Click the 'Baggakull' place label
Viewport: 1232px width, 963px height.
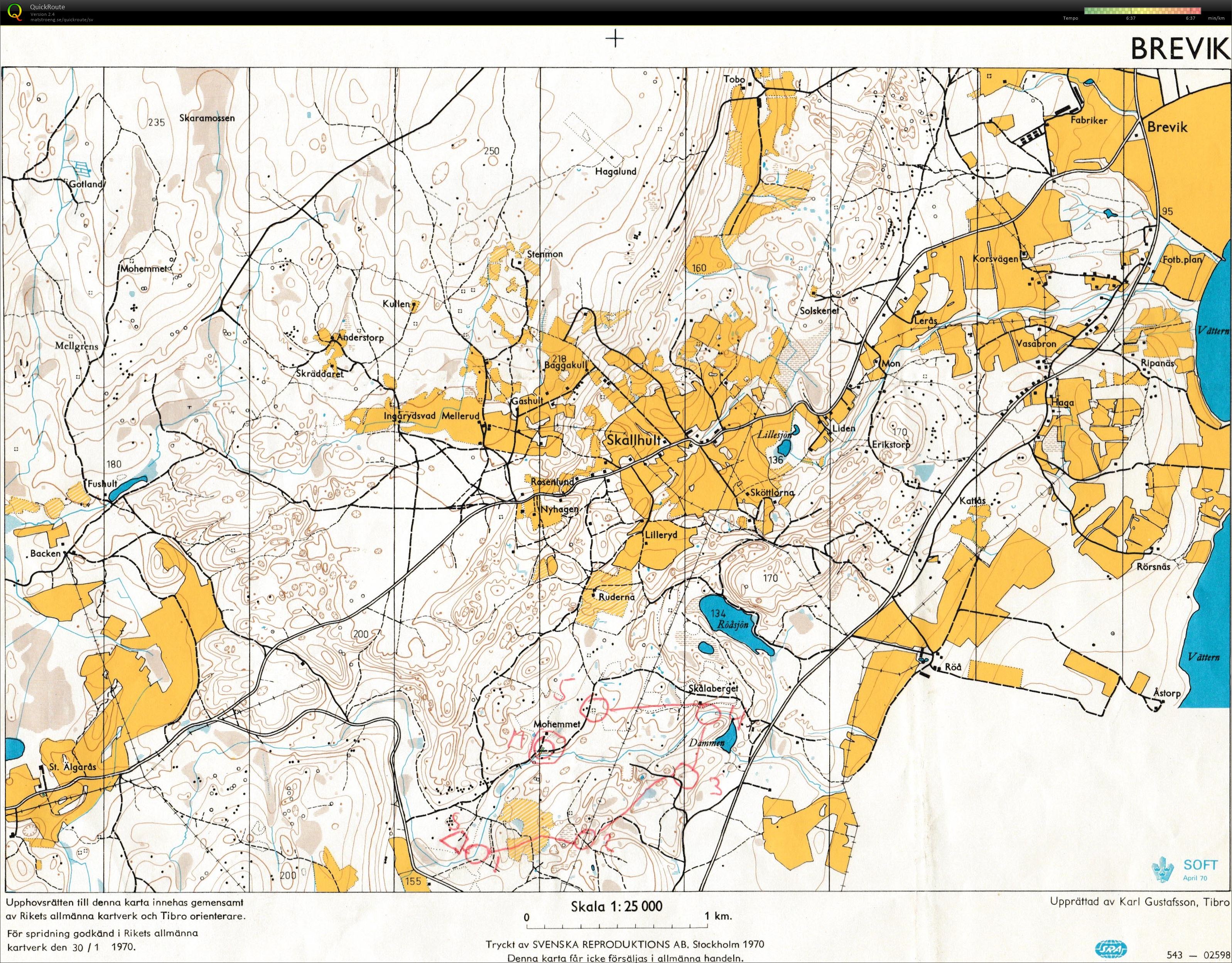(566, 366)
